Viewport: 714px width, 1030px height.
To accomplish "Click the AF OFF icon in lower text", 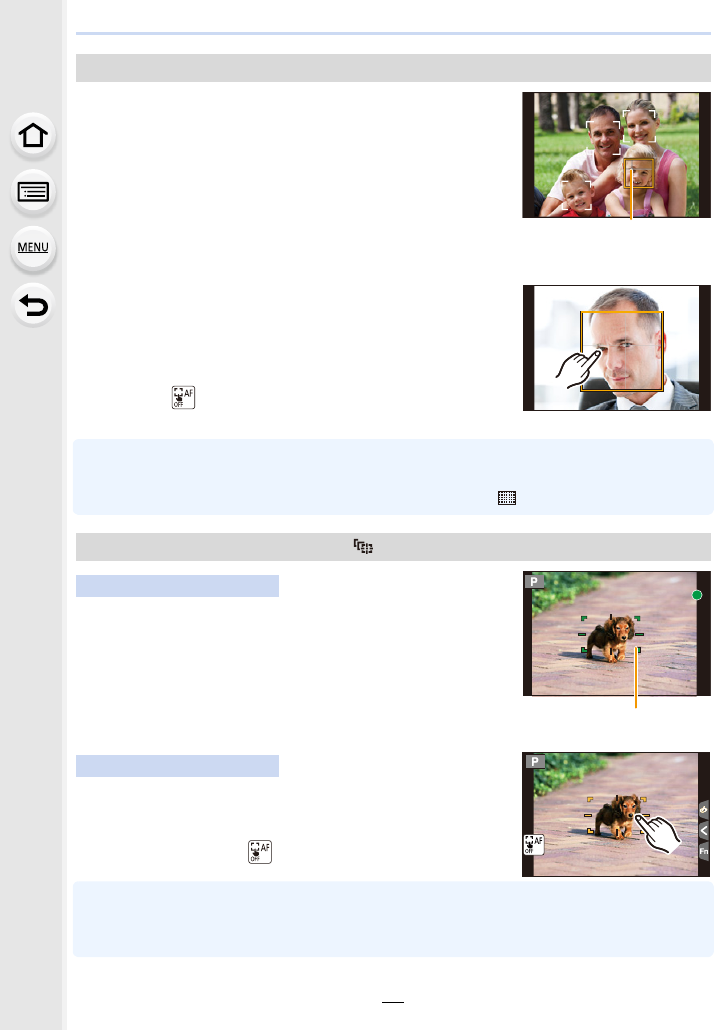I will pyautogui.click(x=260, y=852).
